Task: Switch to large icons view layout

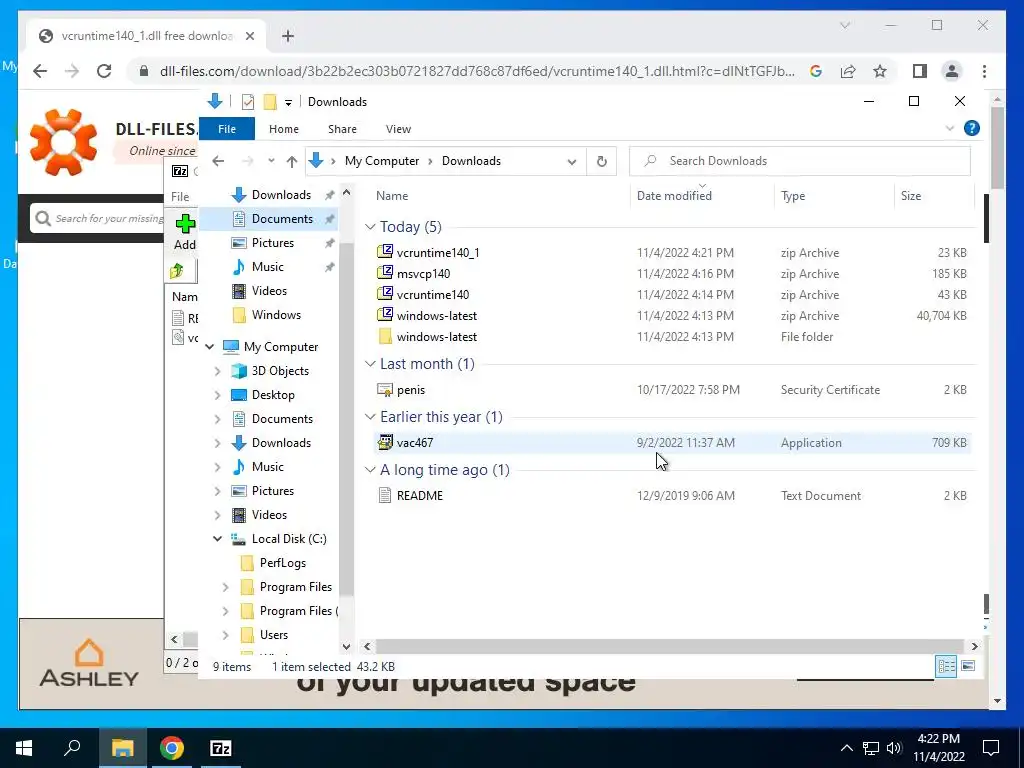Action: [x=968, y=665]
